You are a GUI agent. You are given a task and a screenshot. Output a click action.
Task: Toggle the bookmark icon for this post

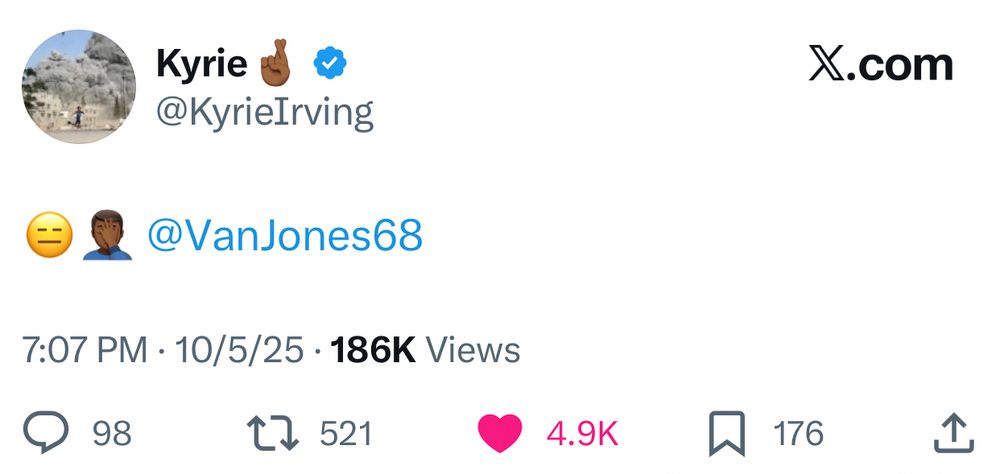pyautogui.click(x=727, y=434)
